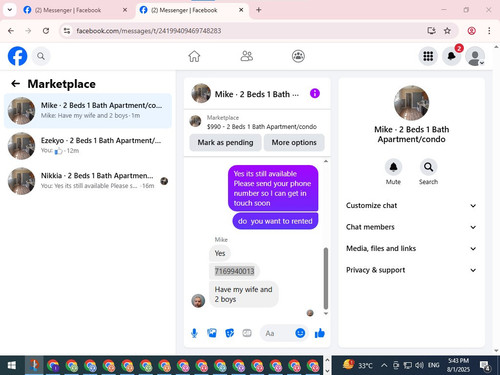Screen dimensions: 500x375
Task: Click the chat messages scrollbar
Action: (x=326, y=278)
